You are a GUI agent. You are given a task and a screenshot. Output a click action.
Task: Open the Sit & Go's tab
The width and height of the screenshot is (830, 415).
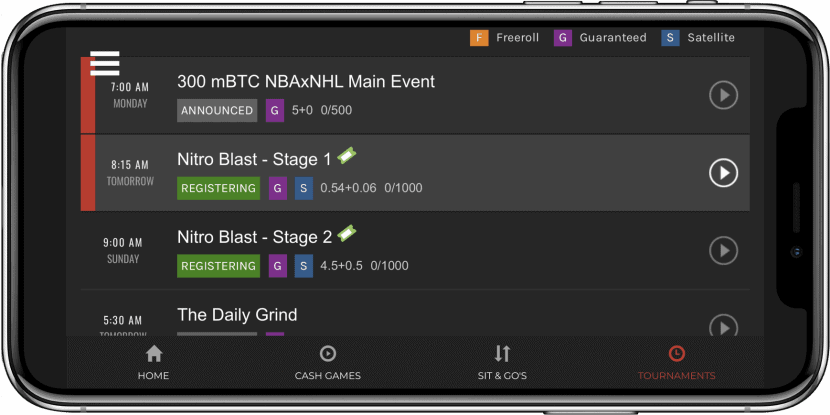click(502, 363)
